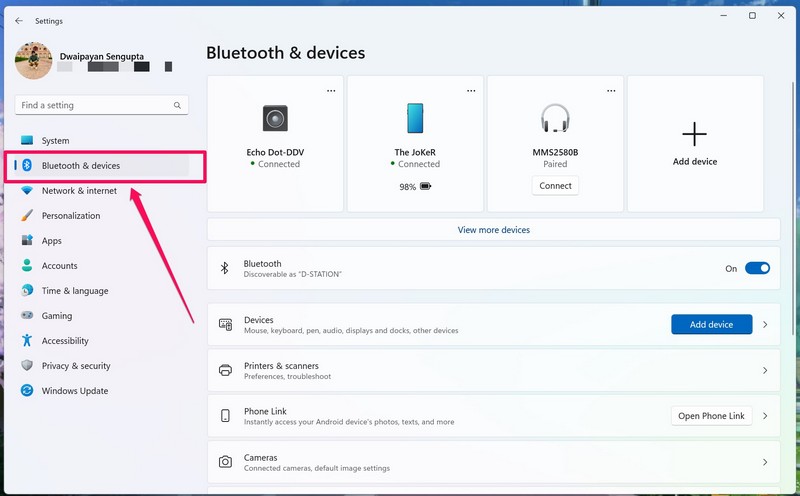Click the Phone Link phone icon
The image size is (800, 496).
click(225, 416)
